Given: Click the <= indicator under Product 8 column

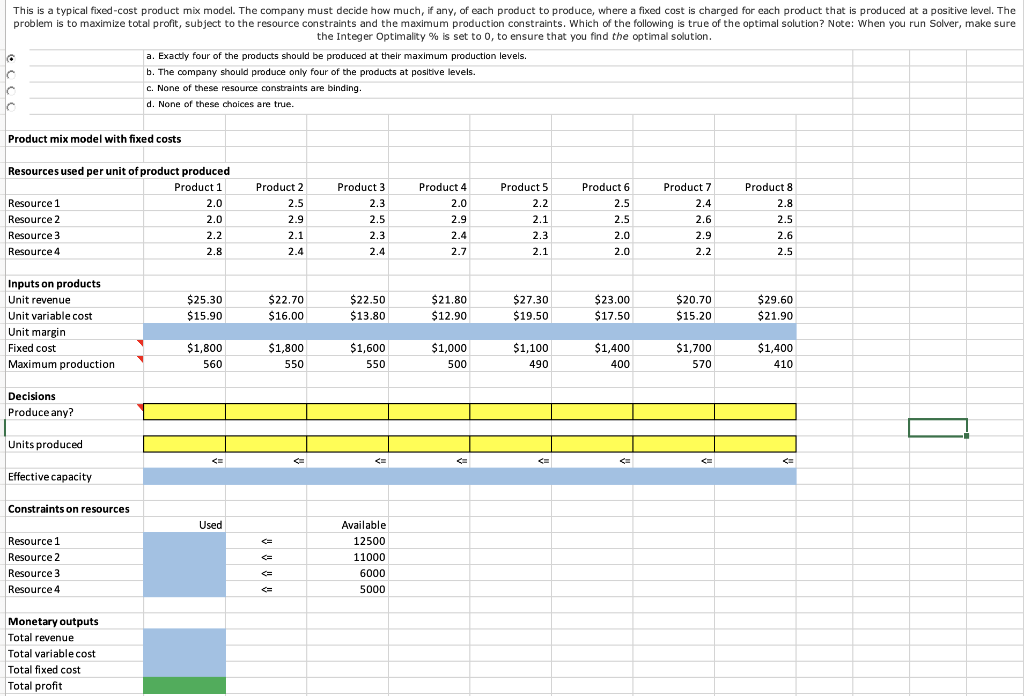Looking at the screenshot, I should coord(790,460).
